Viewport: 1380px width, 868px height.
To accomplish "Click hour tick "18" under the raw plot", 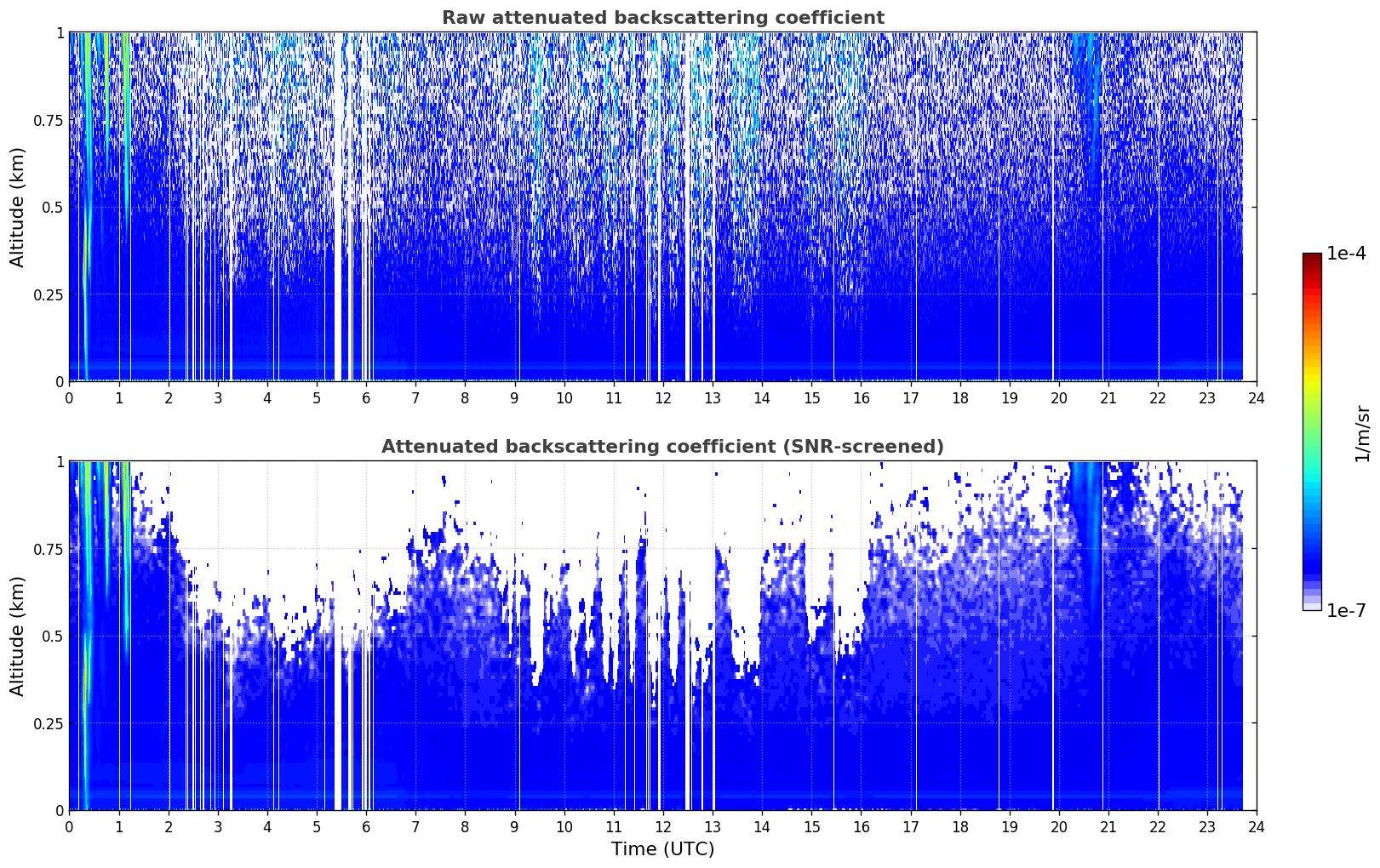I will click(959, 397).
